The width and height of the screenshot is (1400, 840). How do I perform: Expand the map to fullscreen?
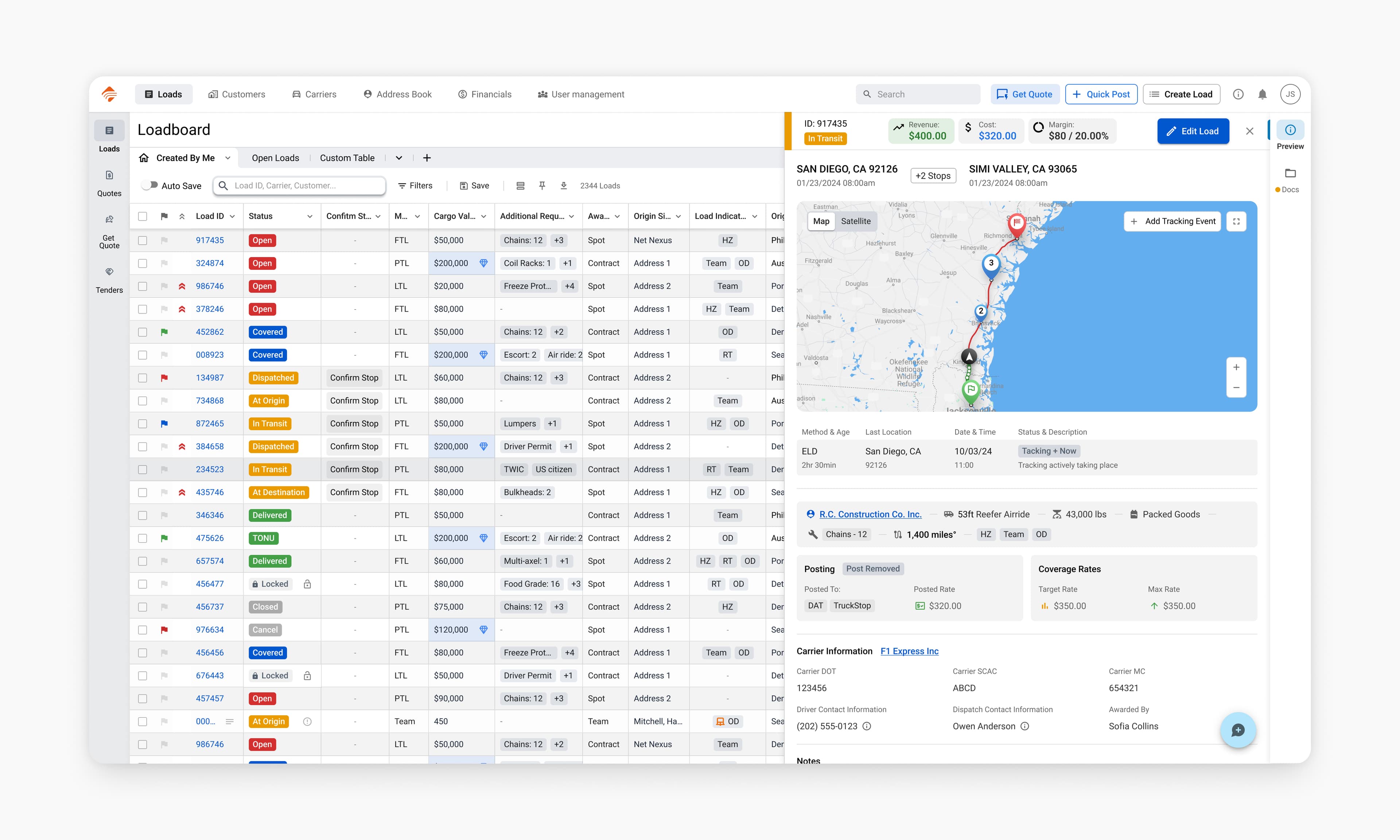pyautogui.click(x=1236, y=221)
